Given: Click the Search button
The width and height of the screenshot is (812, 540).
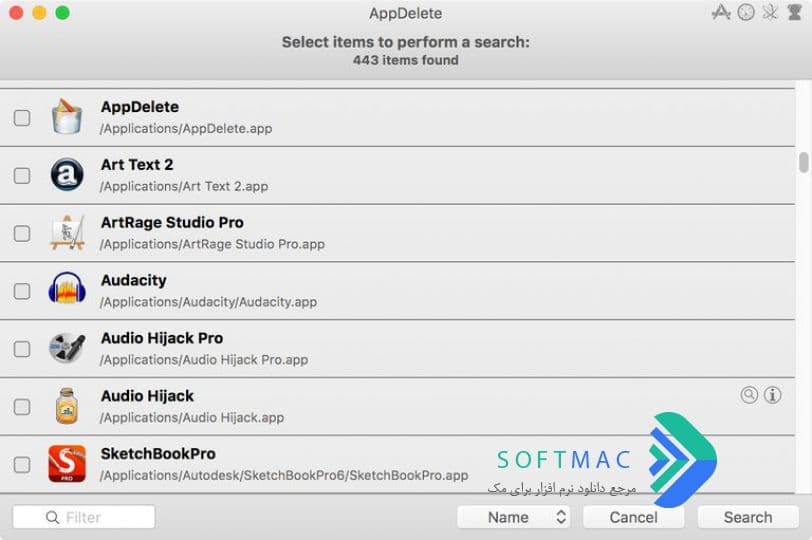Looking at the screenshot, I should coord(748,517).
